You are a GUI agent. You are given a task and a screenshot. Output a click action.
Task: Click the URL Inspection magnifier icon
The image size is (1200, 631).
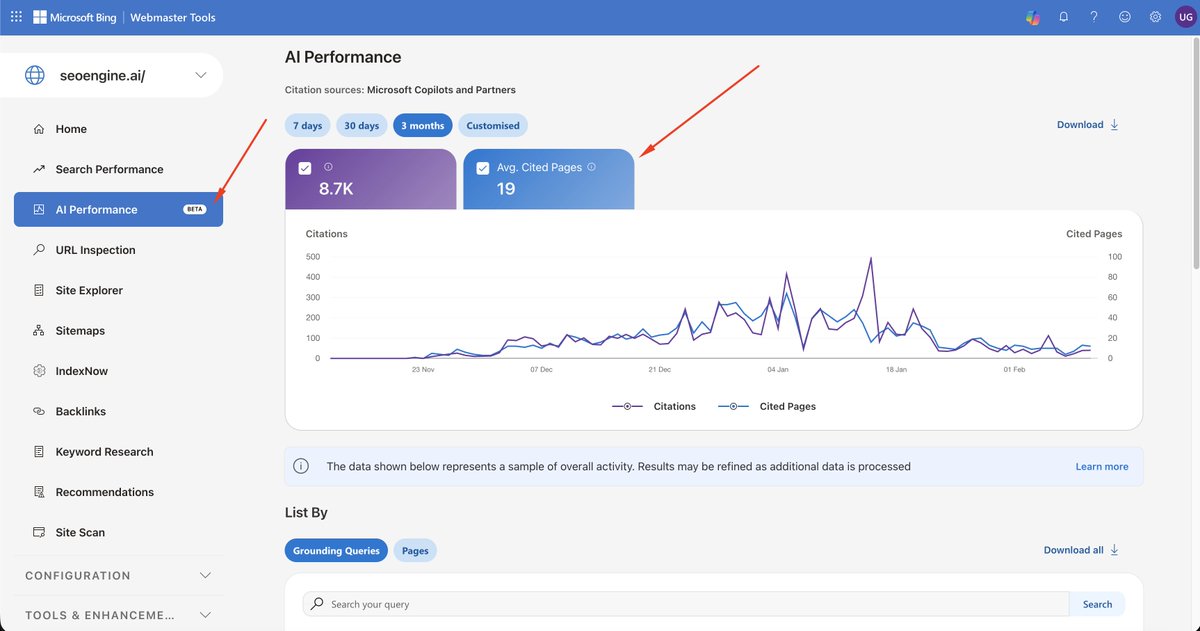pos(39,250)
